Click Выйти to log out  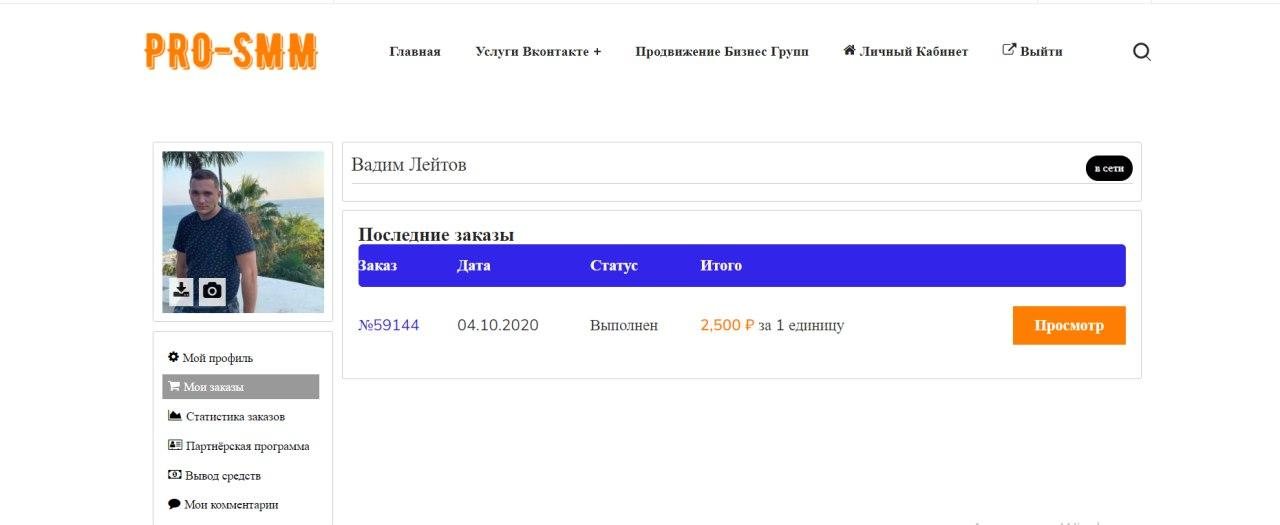click(1033, 51)
